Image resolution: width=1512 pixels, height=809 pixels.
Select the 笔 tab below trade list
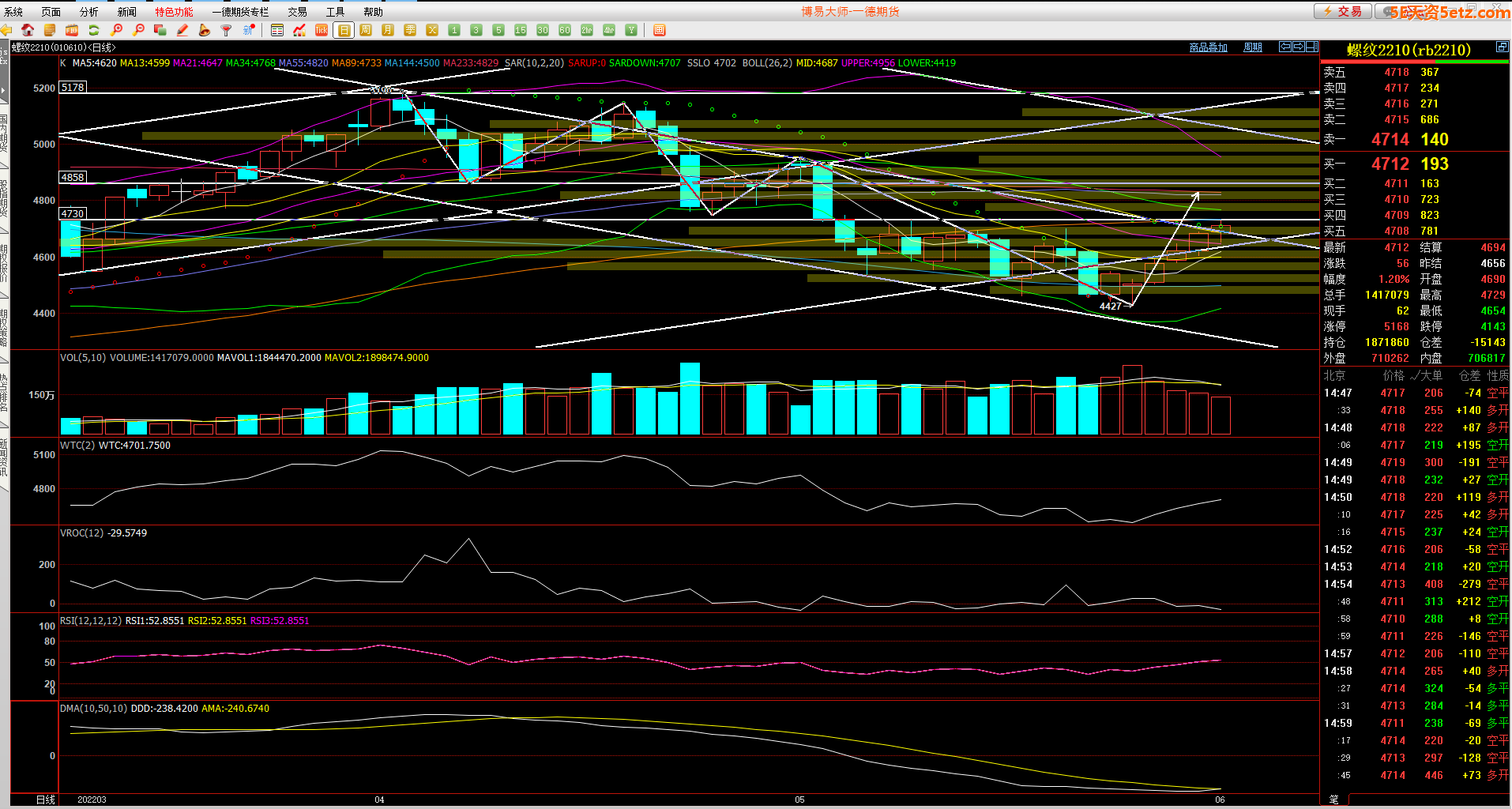1334,800
